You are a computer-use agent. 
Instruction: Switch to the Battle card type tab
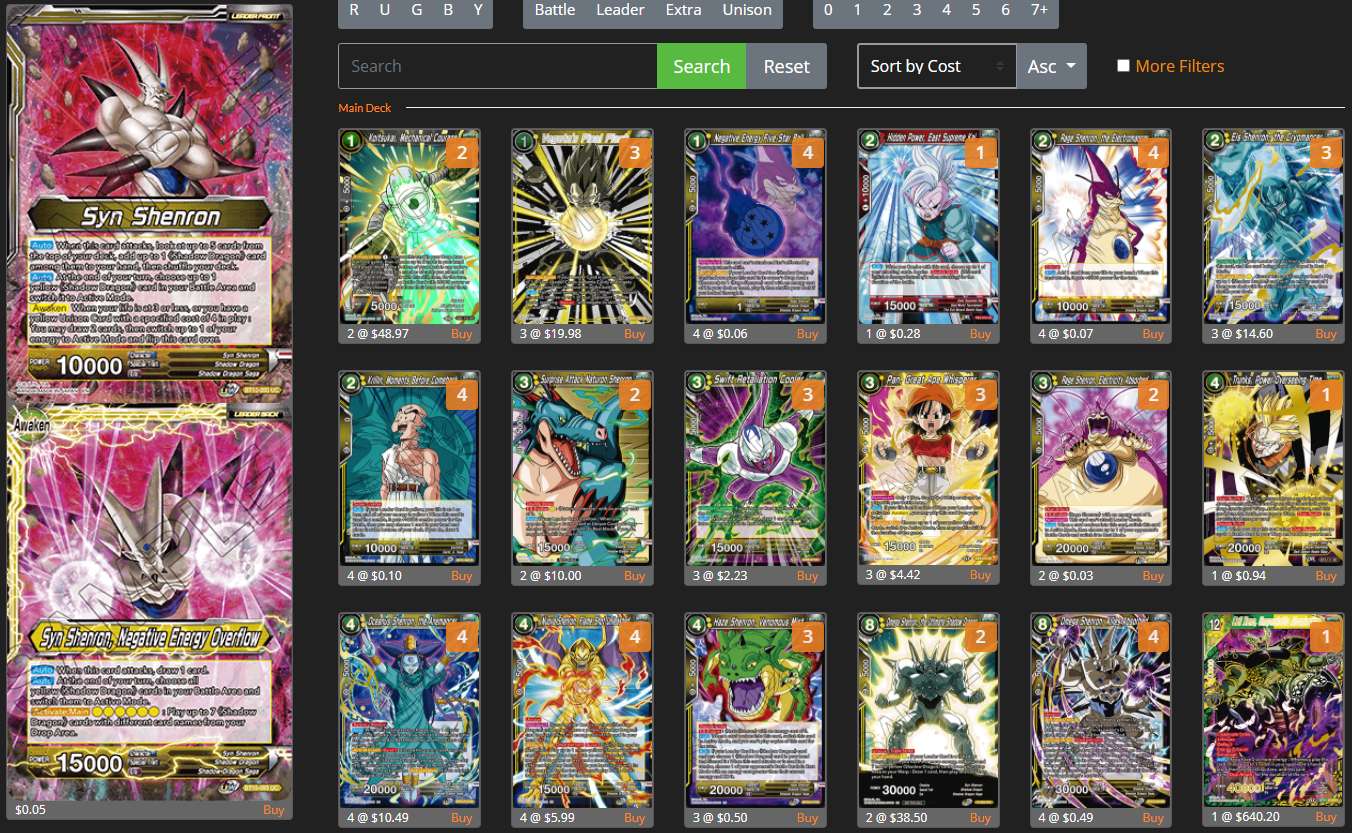click(554, 9)
